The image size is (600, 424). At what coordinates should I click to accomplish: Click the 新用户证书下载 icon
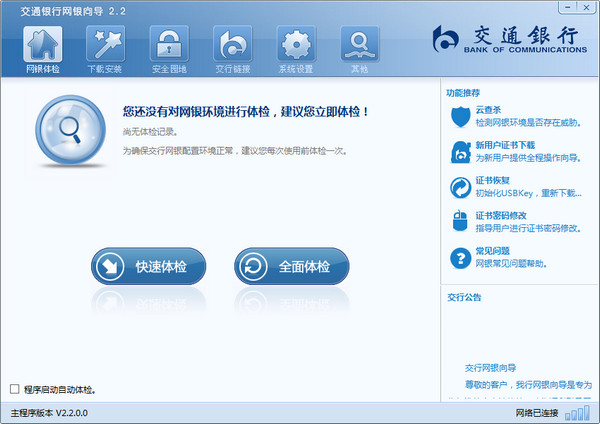coord(460,152)
